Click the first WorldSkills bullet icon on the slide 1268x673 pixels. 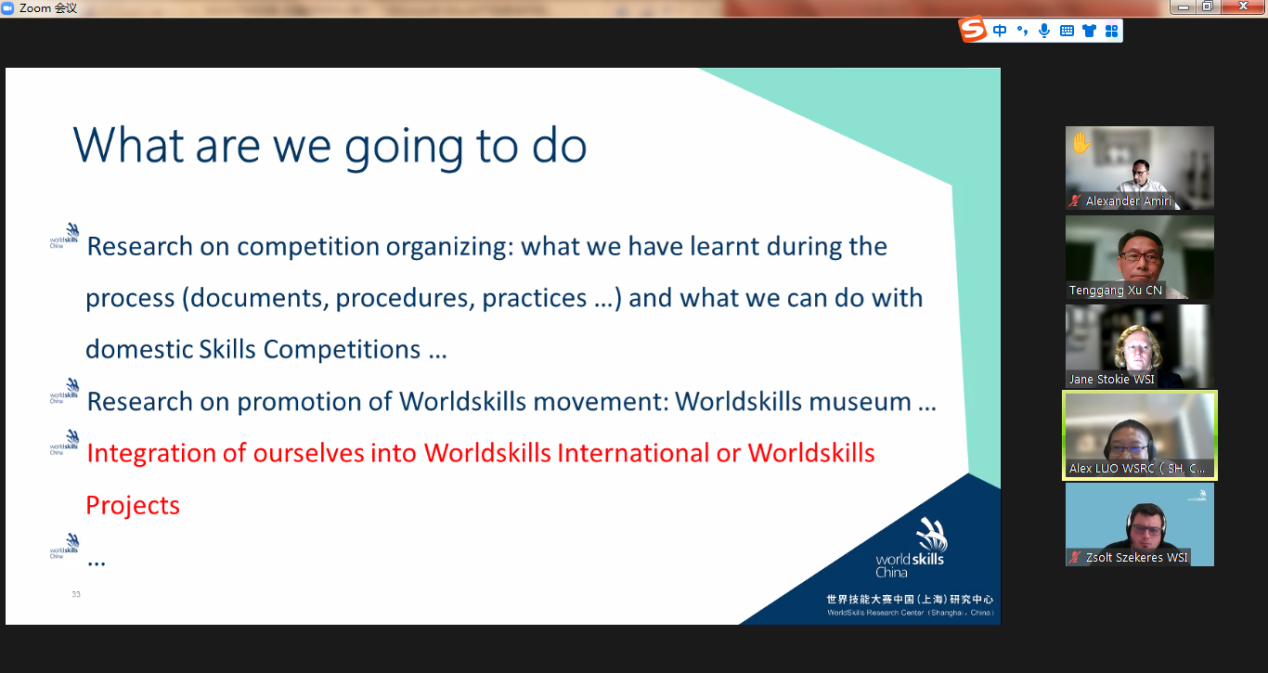[x=65, y=236]
